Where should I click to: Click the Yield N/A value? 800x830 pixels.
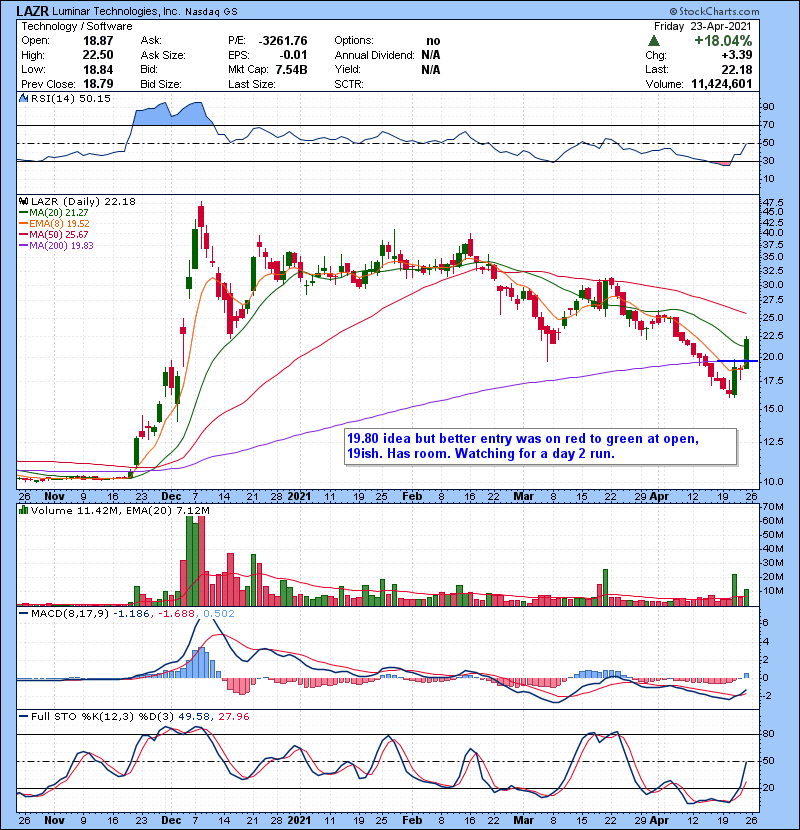pos(431,69)
